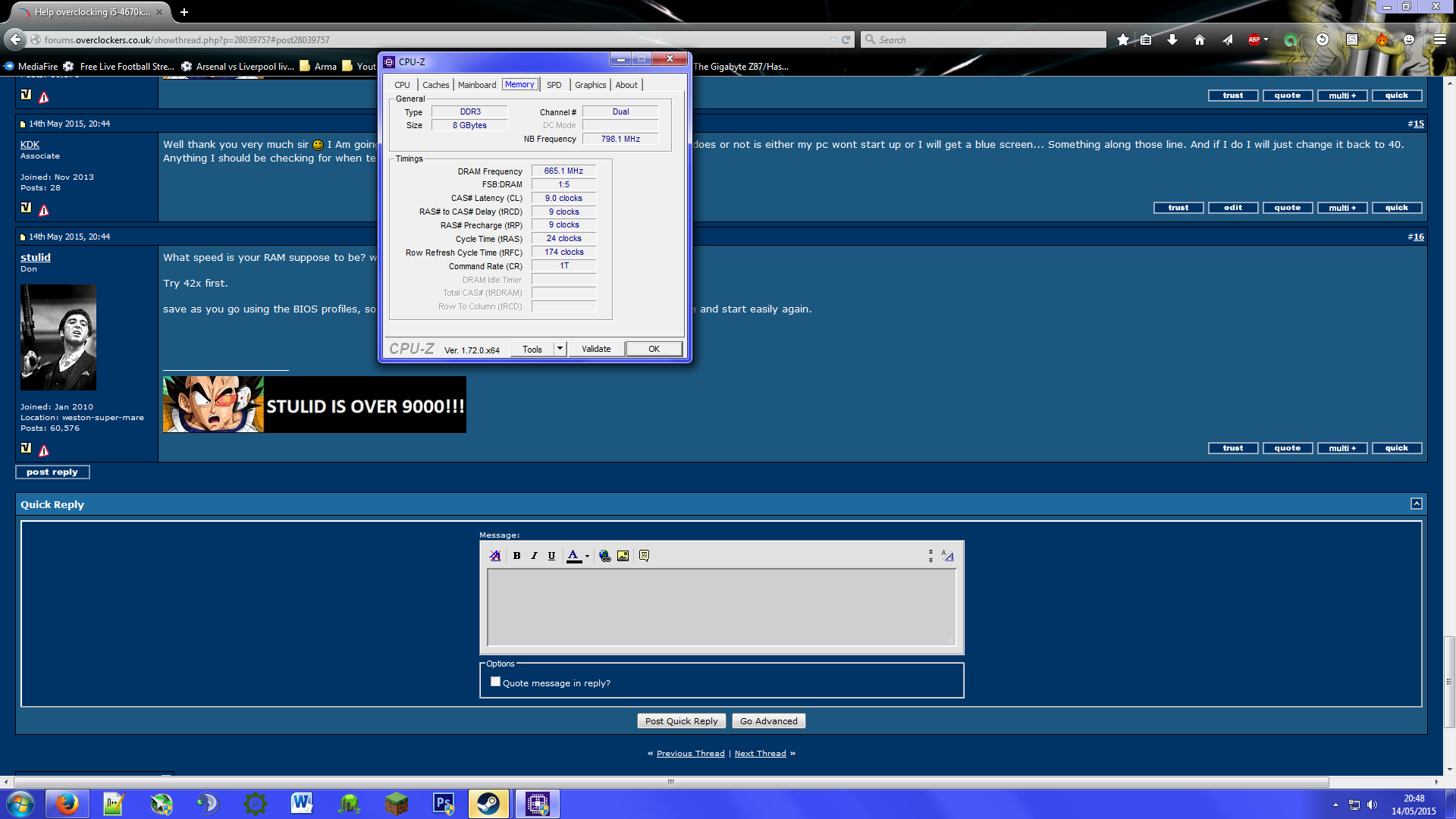
Task: Go to advanced reply editor
Action: point(769,721)
